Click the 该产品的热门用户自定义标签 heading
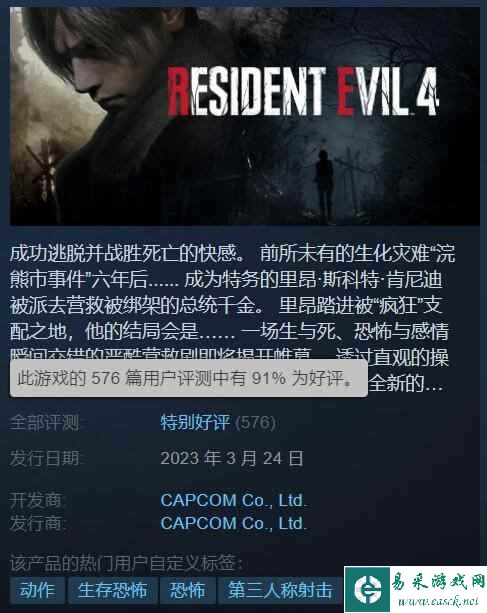The width and height of the screenshot is (487, 613). tap(127, 563)
